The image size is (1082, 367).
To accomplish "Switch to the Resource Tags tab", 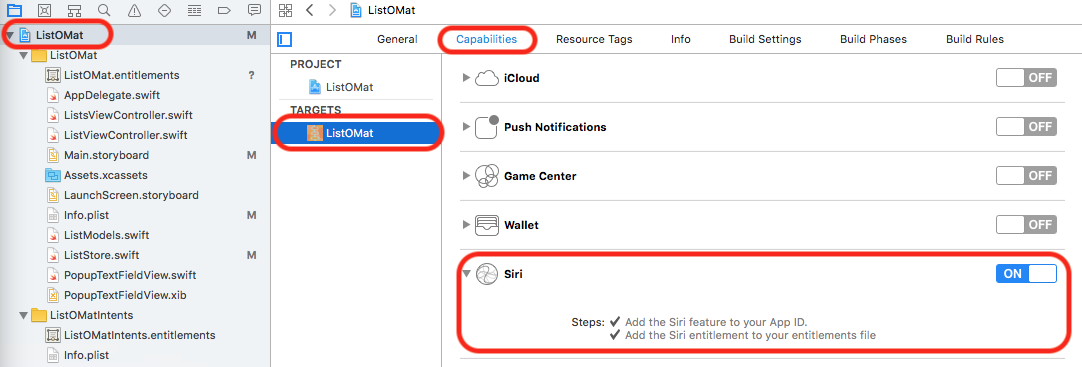I will (594, 39).
